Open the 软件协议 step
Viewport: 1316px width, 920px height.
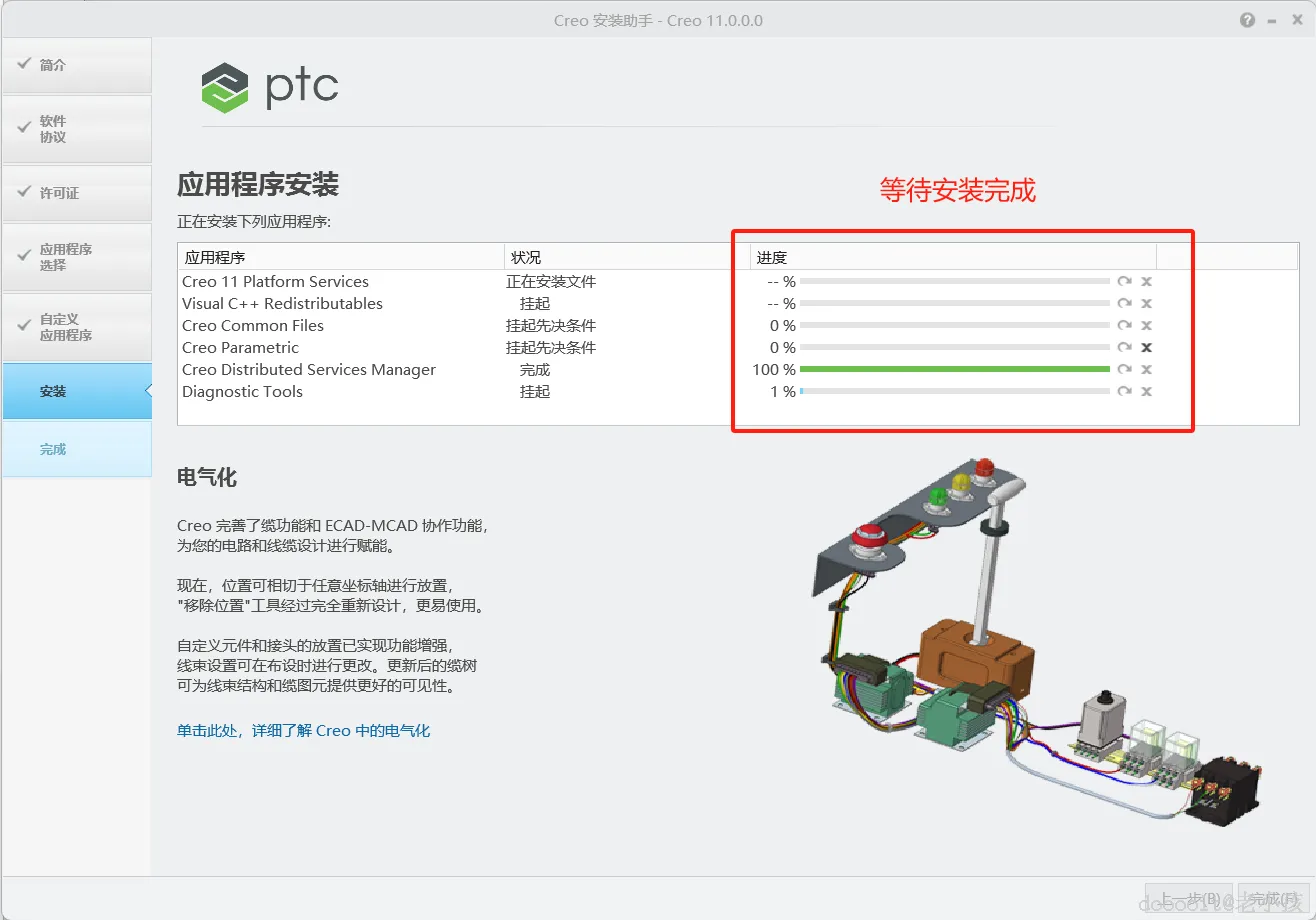(77, 129)
